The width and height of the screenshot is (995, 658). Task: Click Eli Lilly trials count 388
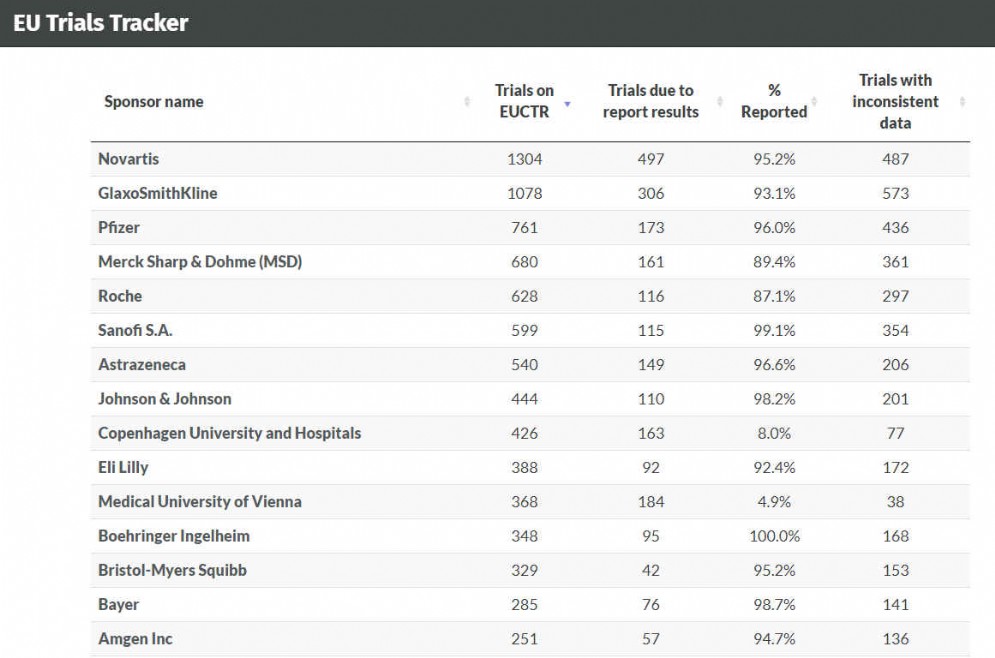pos(524,467)
